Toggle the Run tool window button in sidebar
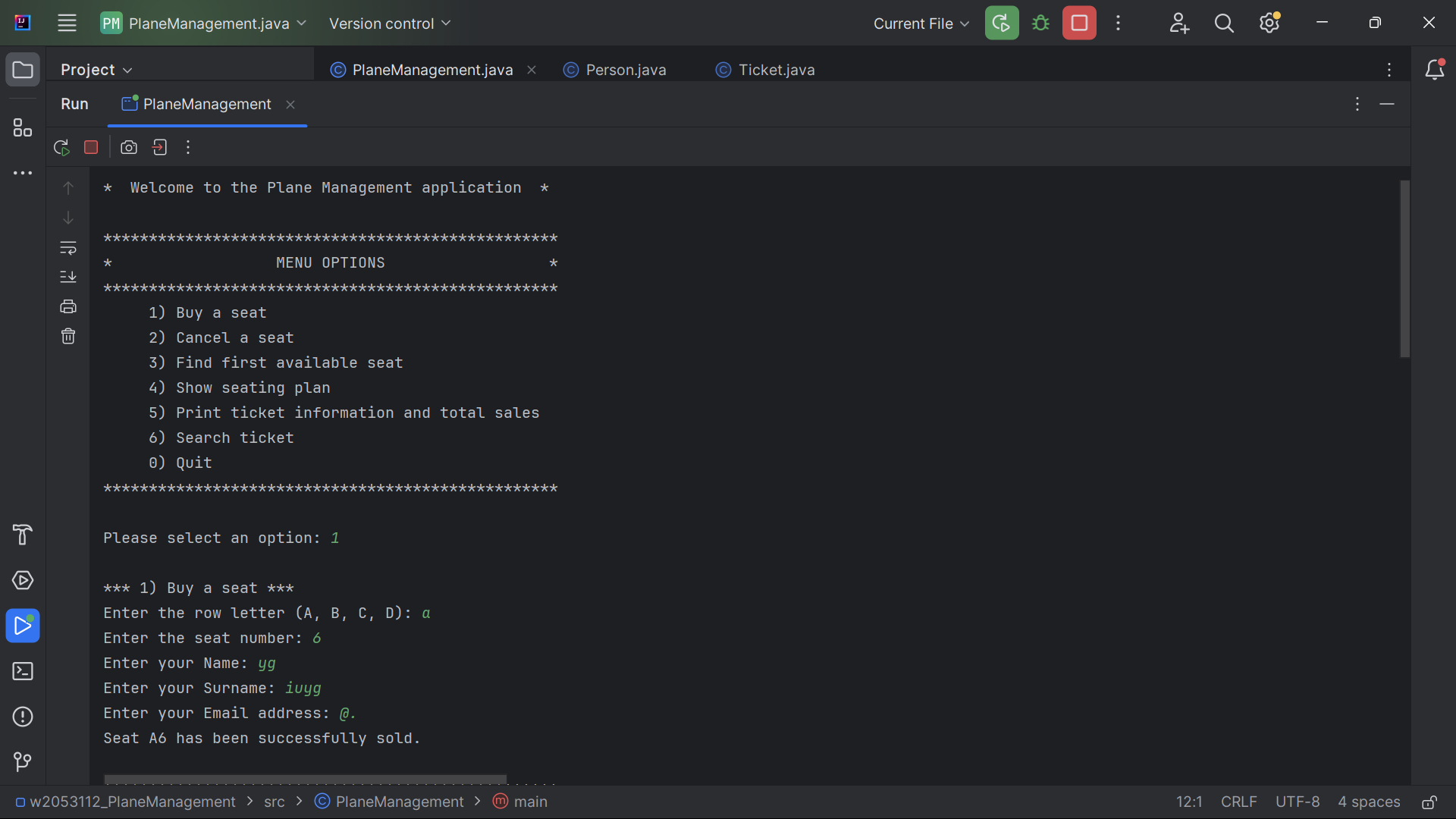 pyautogui.click(x=23, y=626)
